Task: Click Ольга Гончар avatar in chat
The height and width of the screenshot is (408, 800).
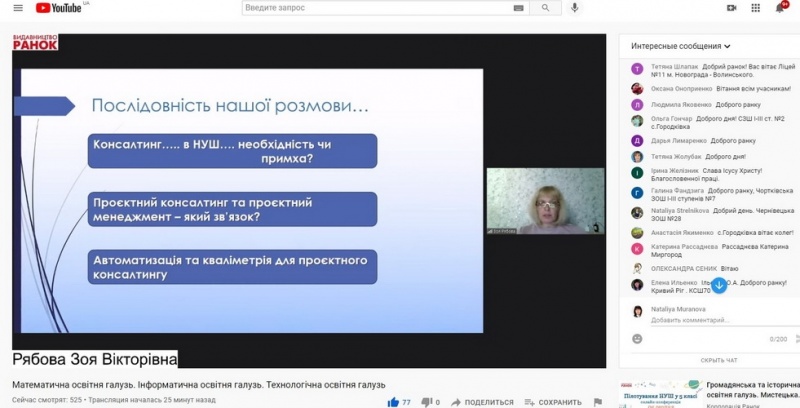Action: (x=637, y=121)
